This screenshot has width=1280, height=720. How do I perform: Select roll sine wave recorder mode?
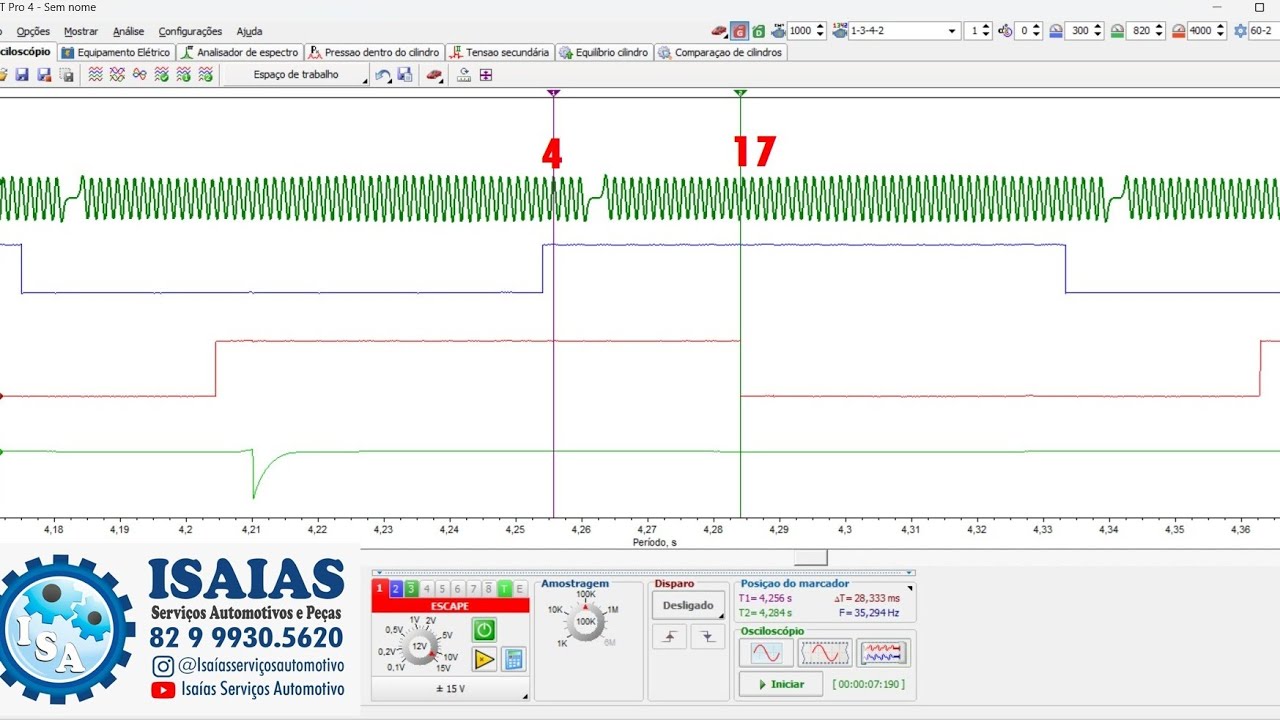(x=825, y=653)
